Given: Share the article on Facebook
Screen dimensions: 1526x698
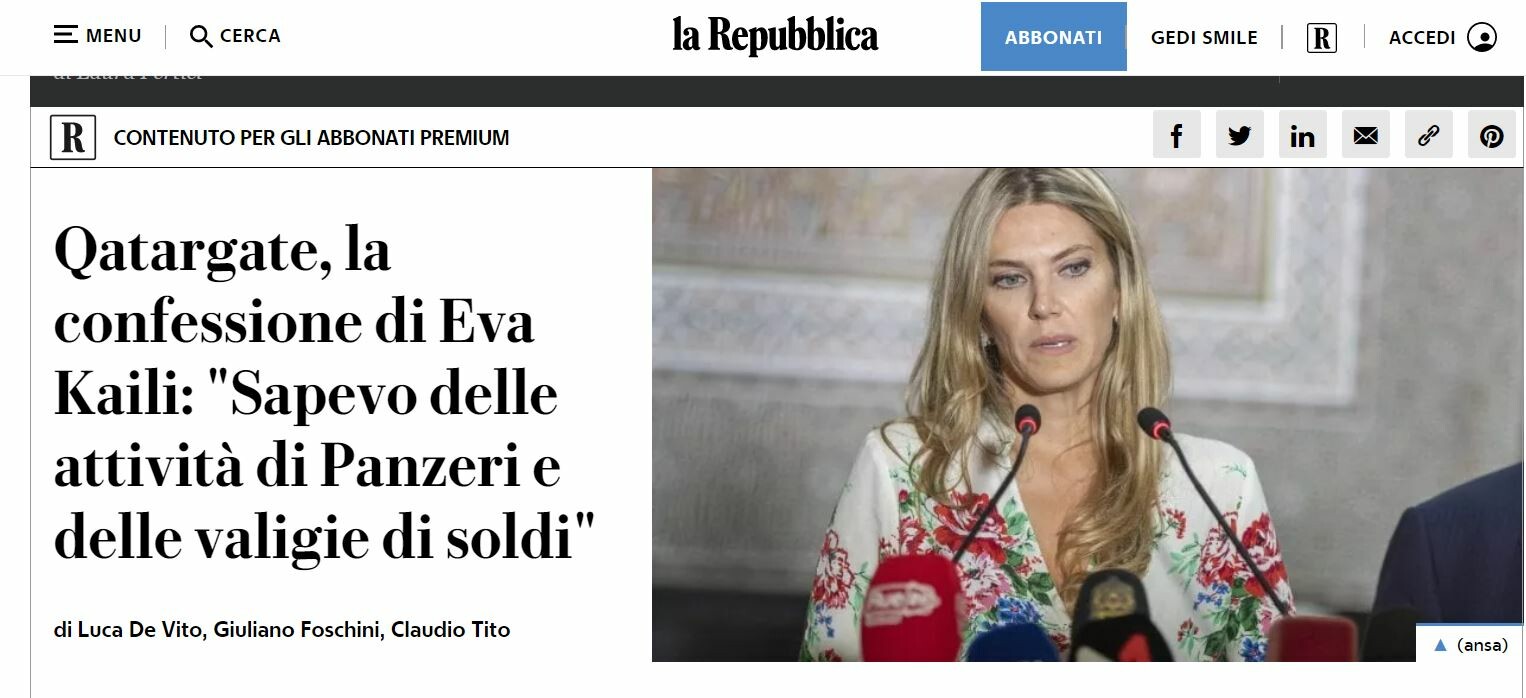Looking at the screenshot, I should pyautogui.click(x=1177, y=135).
